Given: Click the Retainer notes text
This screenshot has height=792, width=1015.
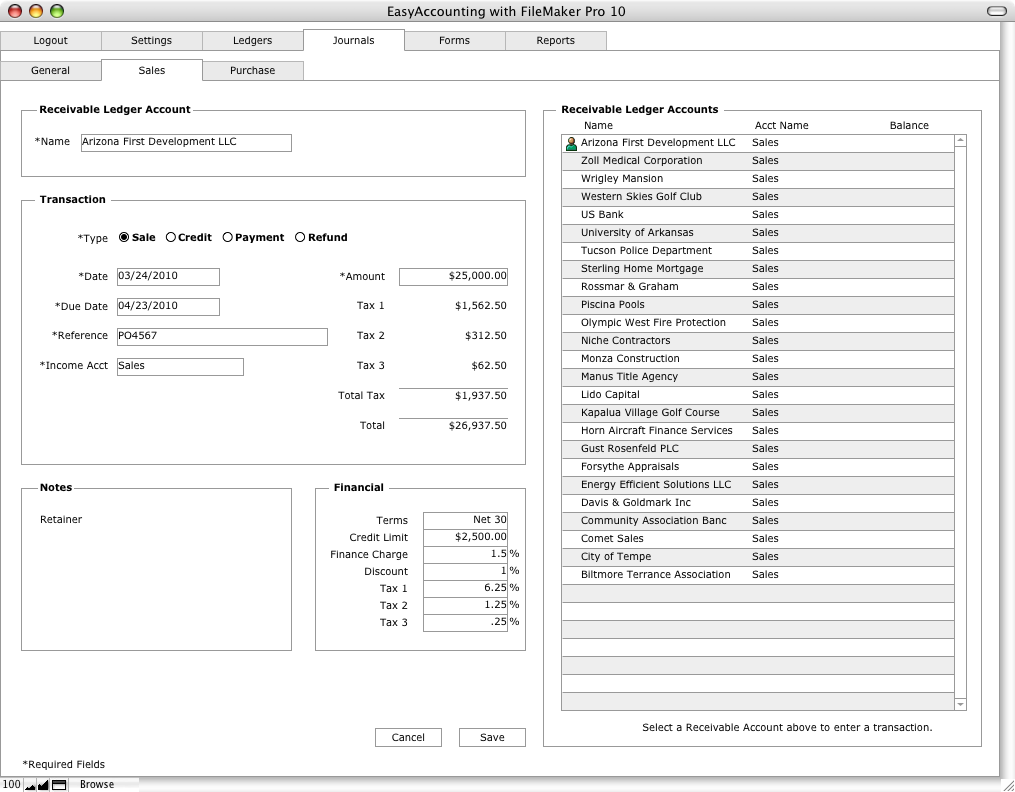Looking at the screenshot, I should point(61,520).
